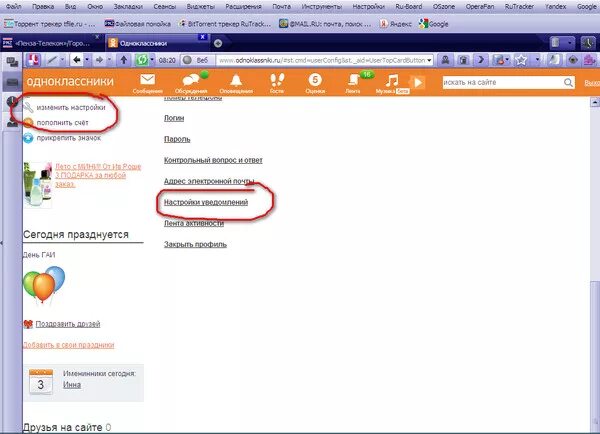The height and width of the screenshot is (434, 600).
Task: Open Лента feed icon
Action: pos(353,80)
